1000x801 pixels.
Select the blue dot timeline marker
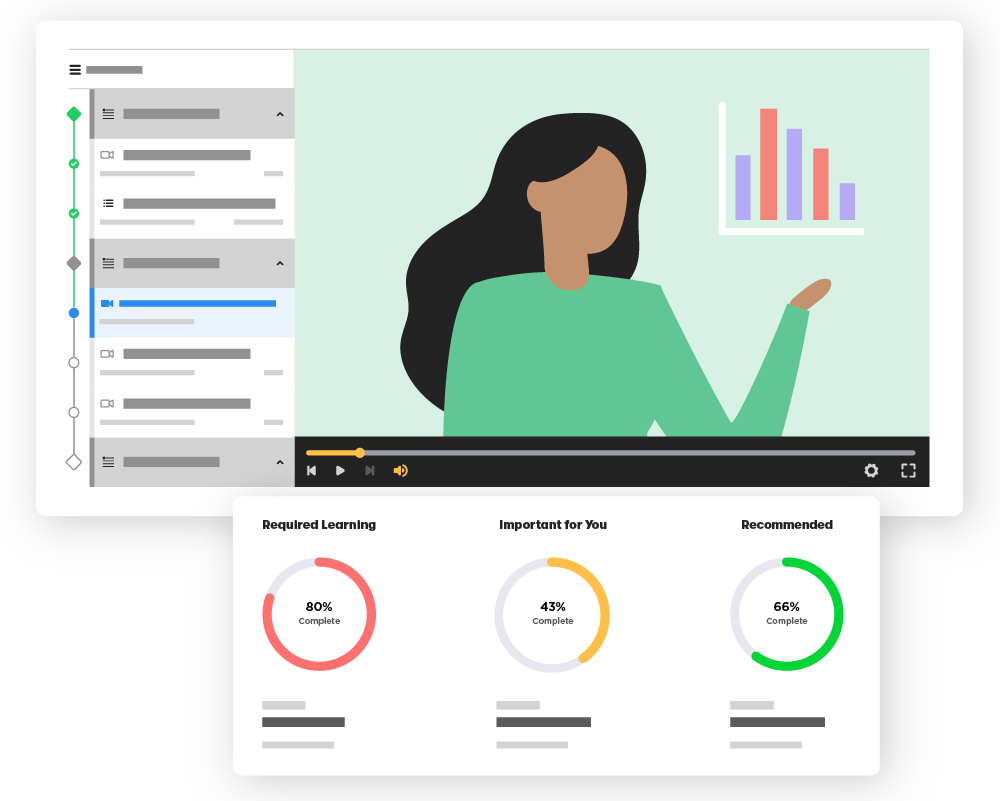click(74, 313)
